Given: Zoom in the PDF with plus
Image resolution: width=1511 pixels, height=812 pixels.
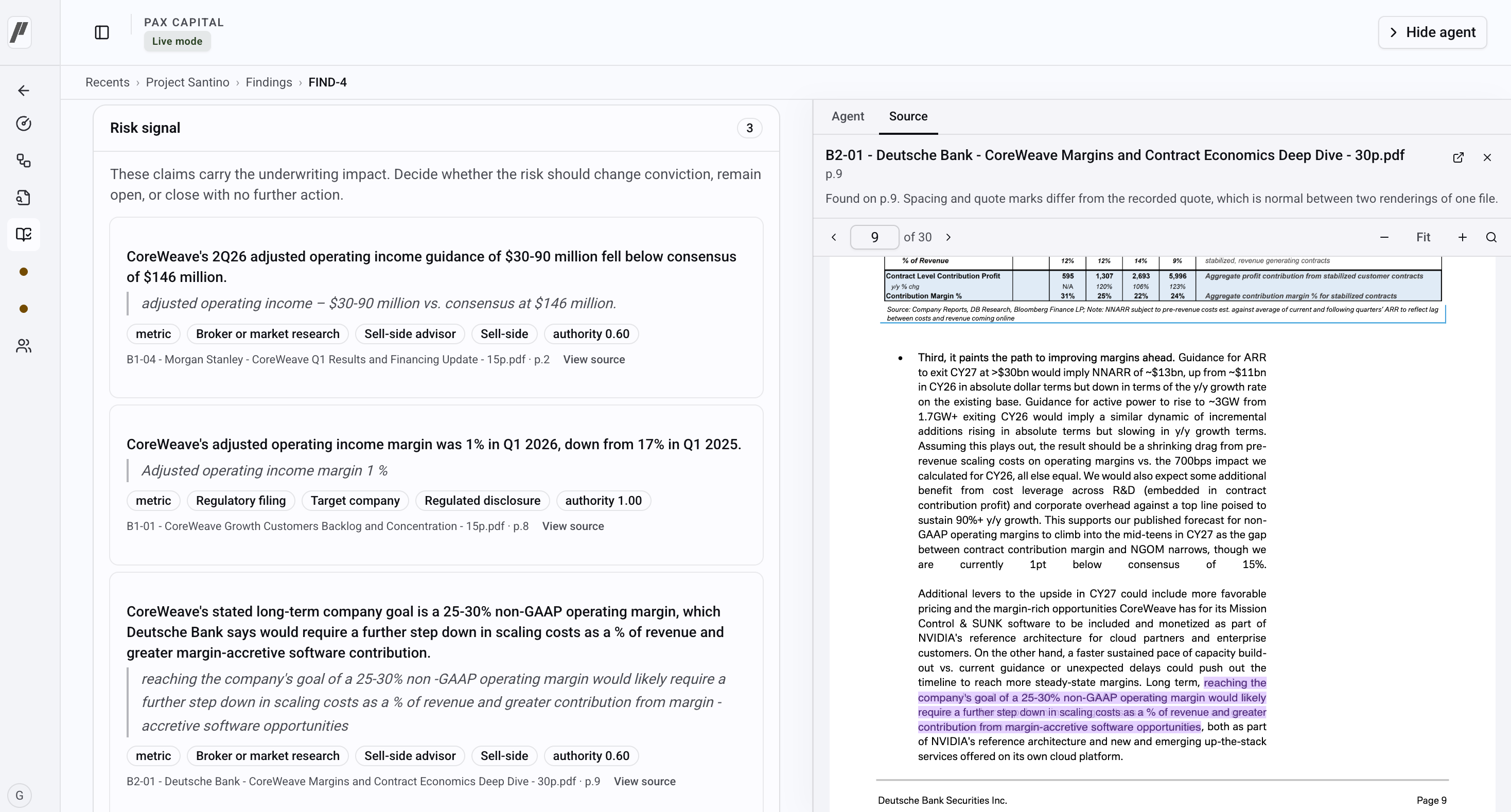Looking at the screenshot, I should click(x=1462, y=237).
